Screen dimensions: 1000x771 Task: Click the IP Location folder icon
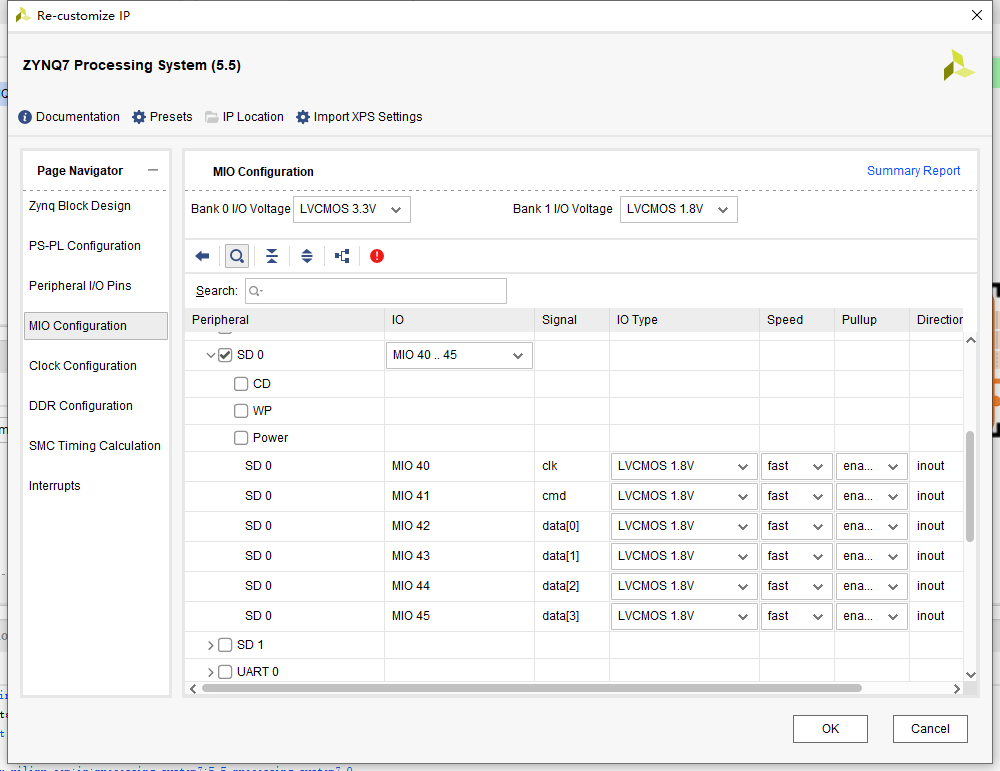pyautogui.click(x=212, y=117)
